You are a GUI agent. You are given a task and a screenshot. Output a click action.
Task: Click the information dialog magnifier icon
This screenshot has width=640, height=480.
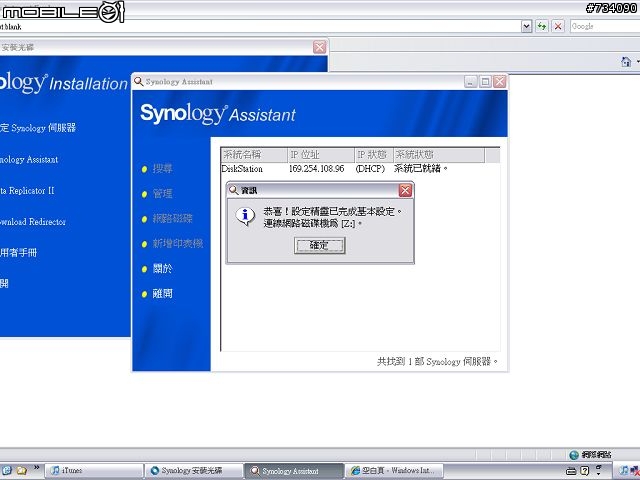point(233,190)
